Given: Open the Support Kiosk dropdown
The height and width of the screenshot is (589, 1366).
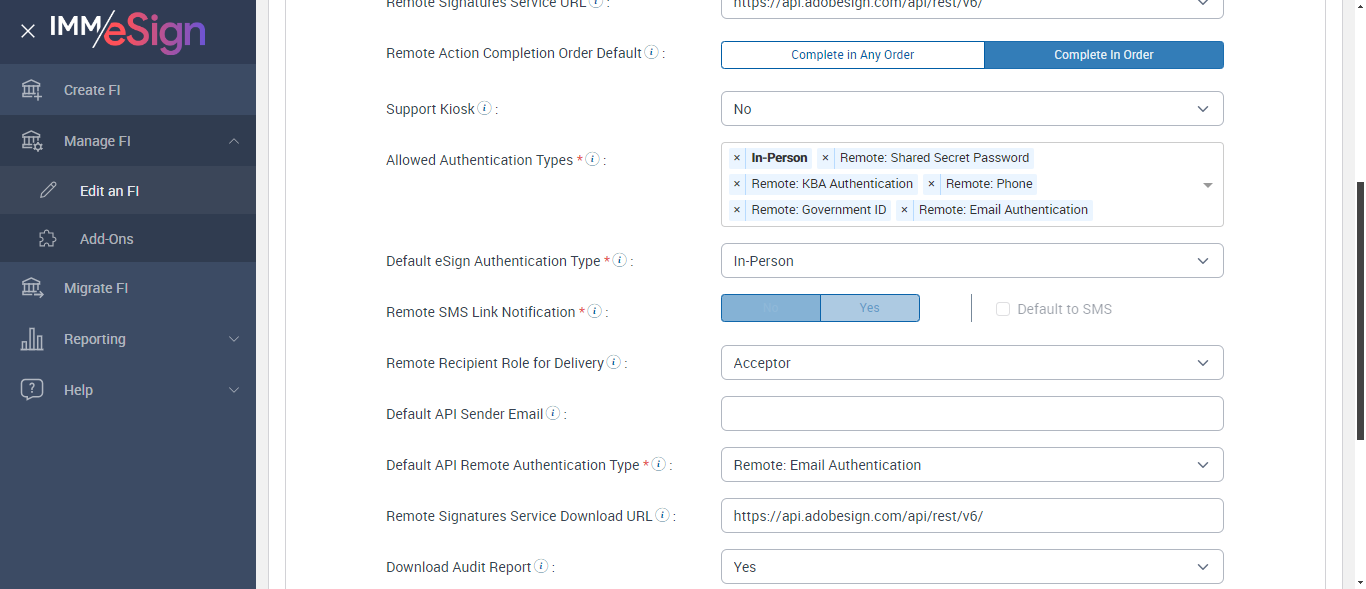Looking at the screenshot, I should click(x=971, y=109).
